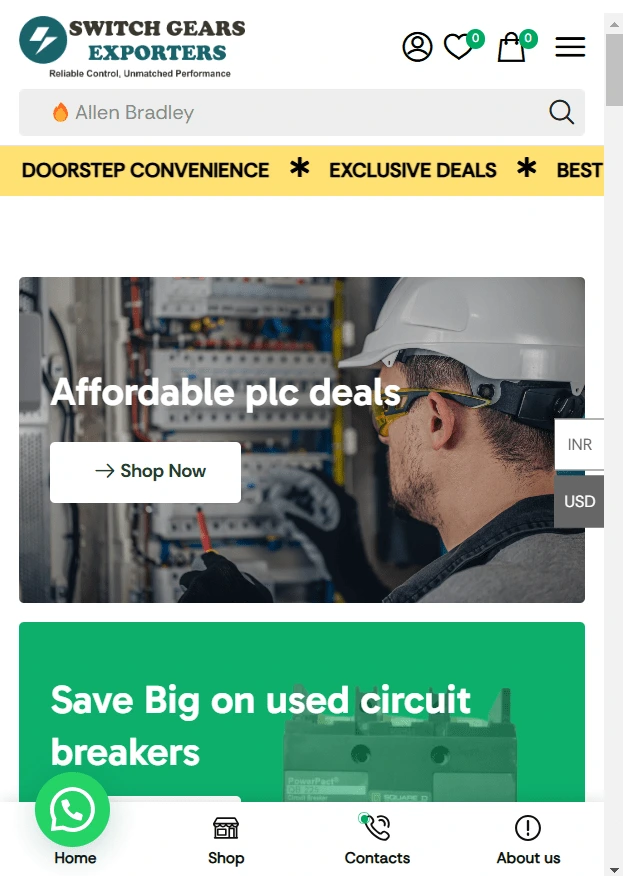Open the hamburger menu

tap(570, 47)
